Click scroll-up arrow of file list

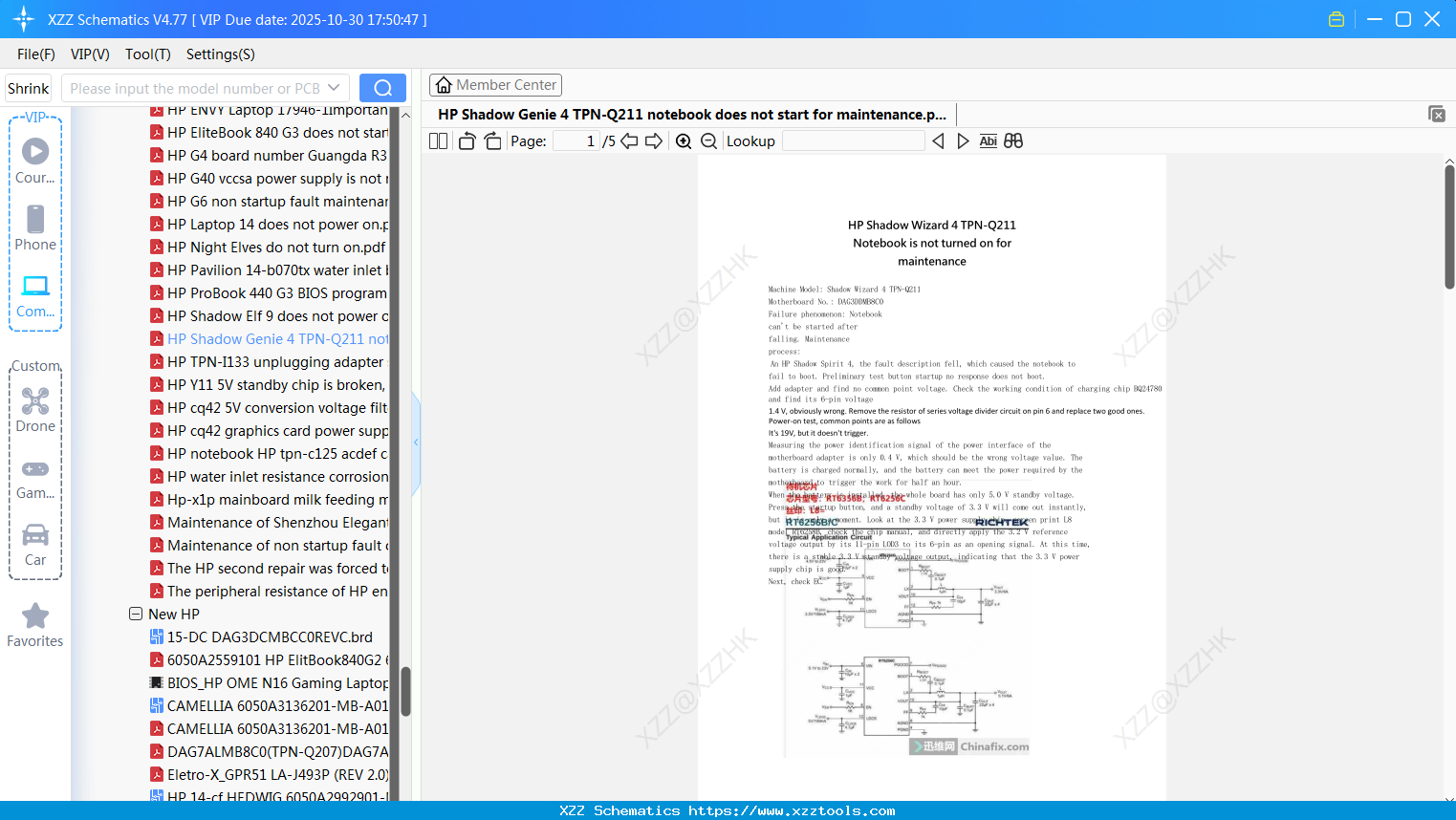405,115
